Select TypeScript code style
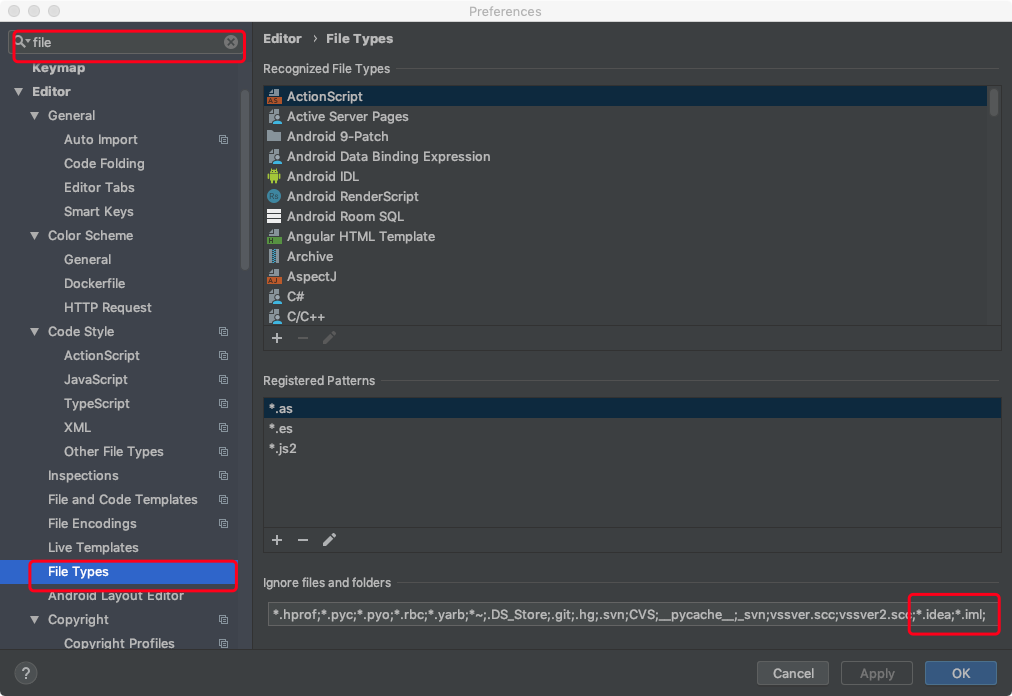Viewport: 1012px width, 696px height. (97, 404)
